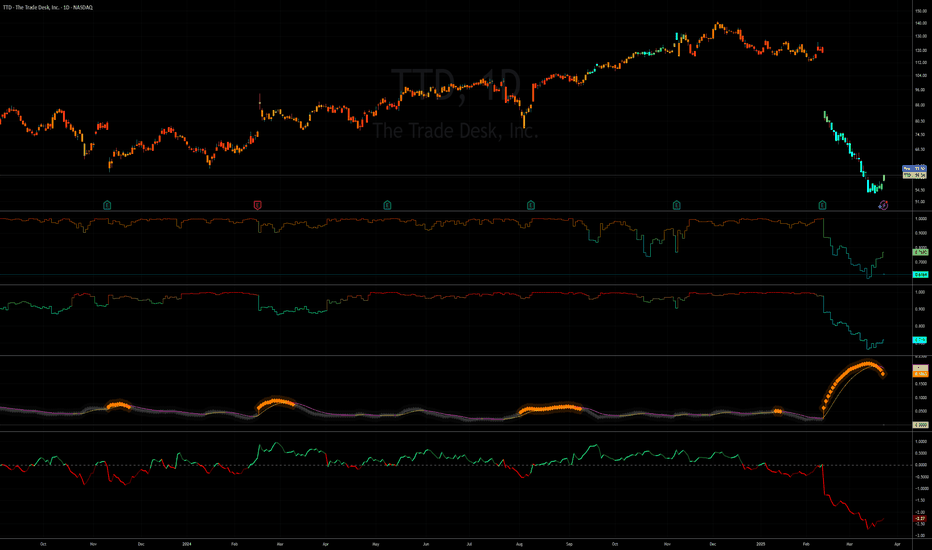The image size is (932, 550).
Task: Open the August 2024 earnings marker
Action: [x=531, y=205]
